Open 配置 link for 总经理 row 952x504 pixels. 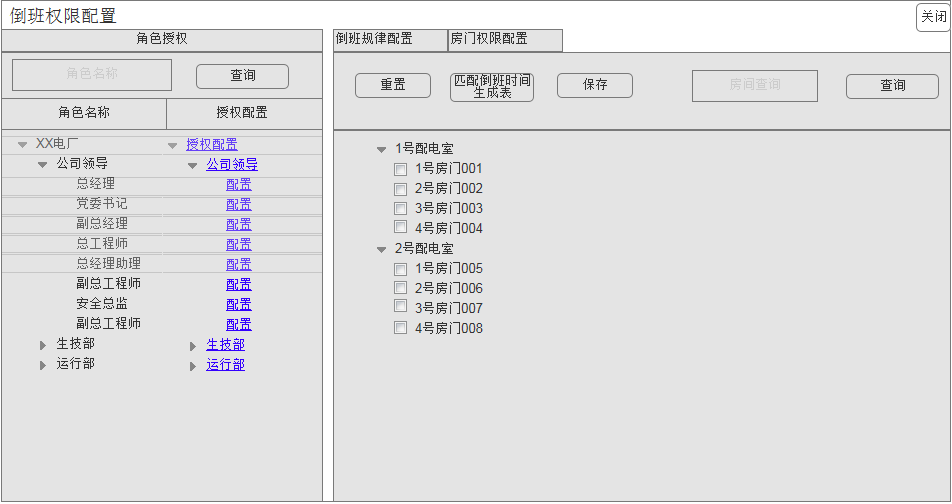click(x=239, y=184)
